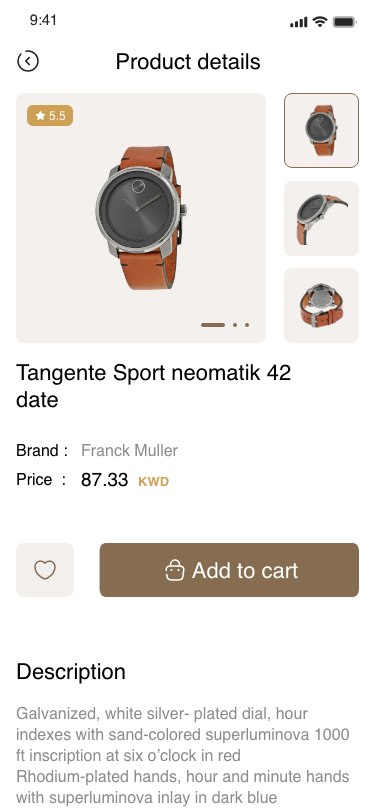Tap the heart wishlist icon

(45, 570)
